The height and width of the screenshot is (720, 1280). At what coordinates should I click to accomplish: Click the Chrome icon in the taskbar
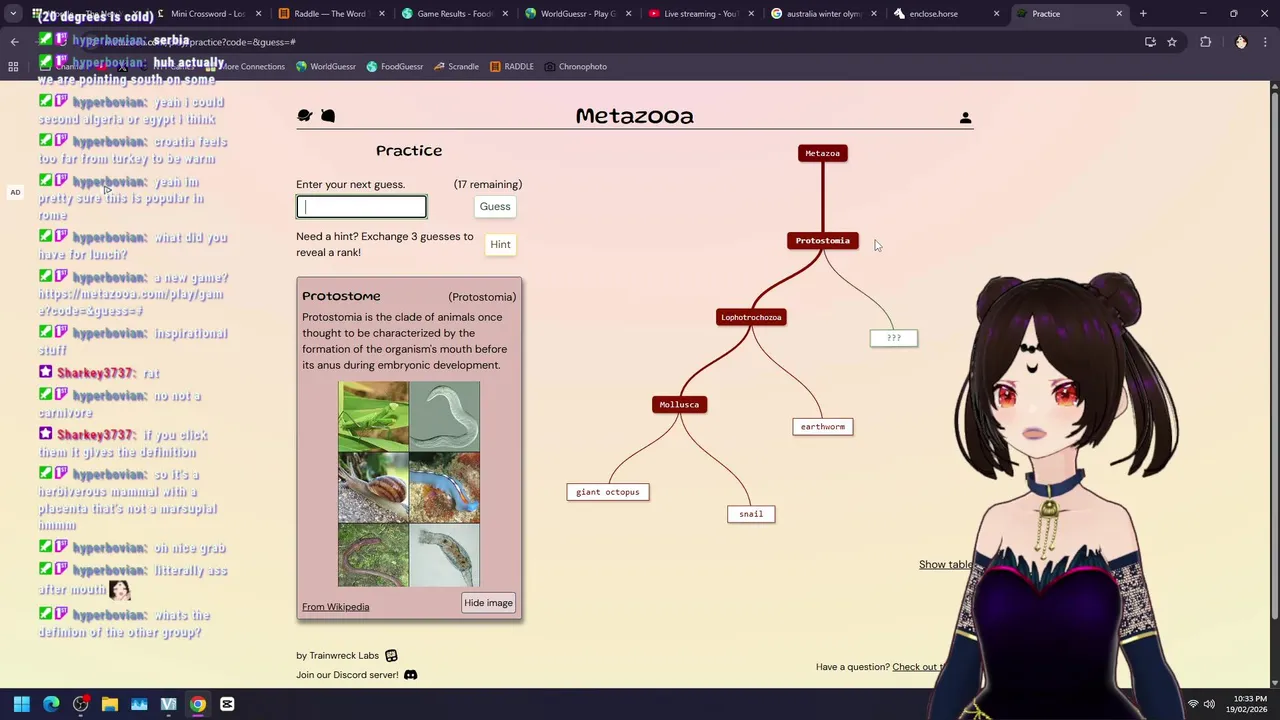click(x=198, y=704)
